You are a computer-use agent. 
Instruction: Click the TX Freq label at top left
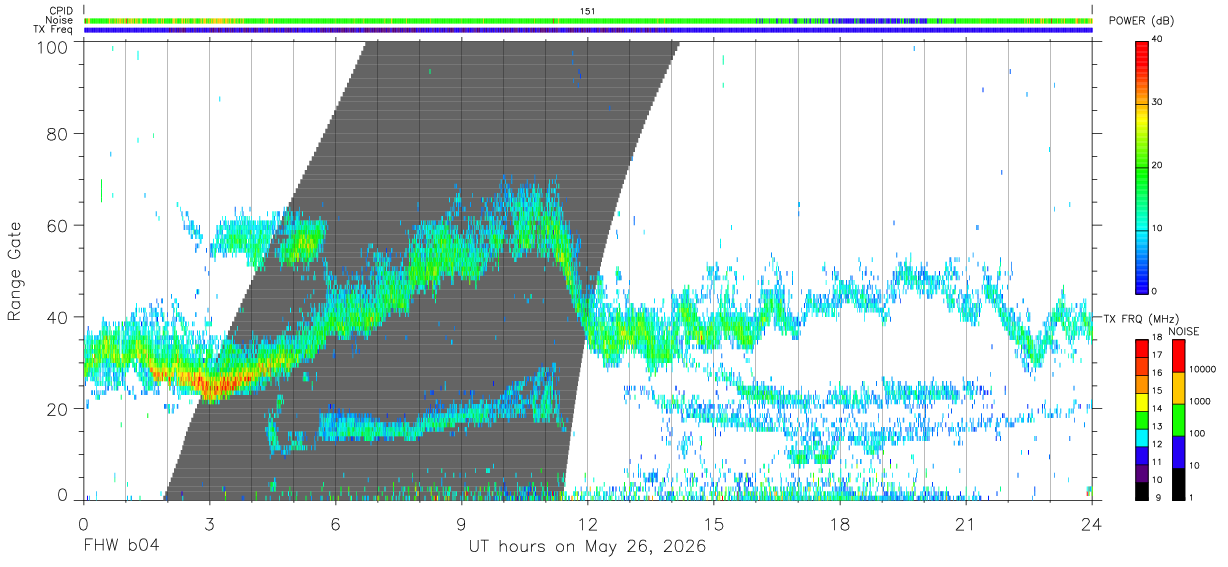point(55,29)
